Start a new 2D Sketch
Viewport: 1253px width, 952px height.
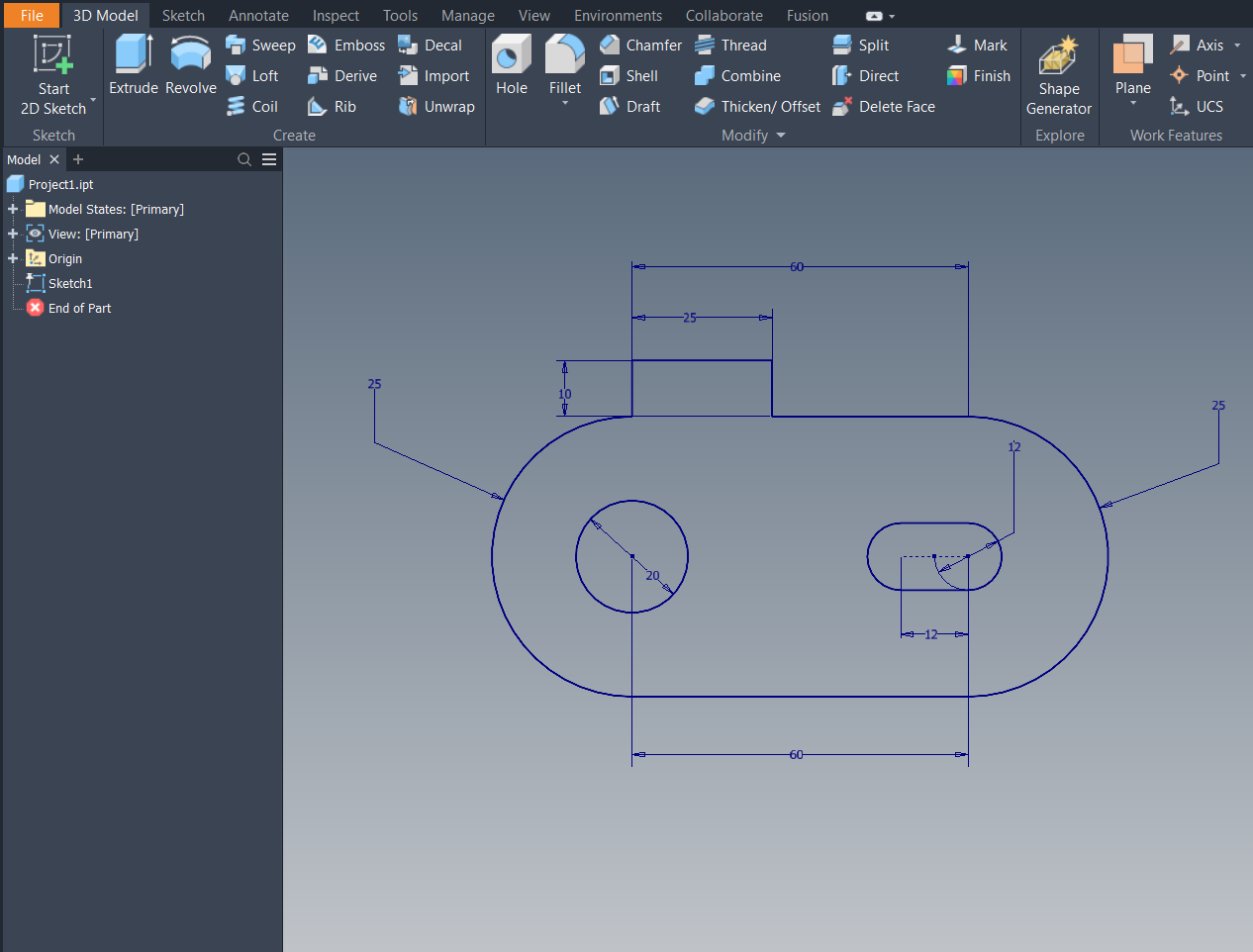[x=53, y=75]
